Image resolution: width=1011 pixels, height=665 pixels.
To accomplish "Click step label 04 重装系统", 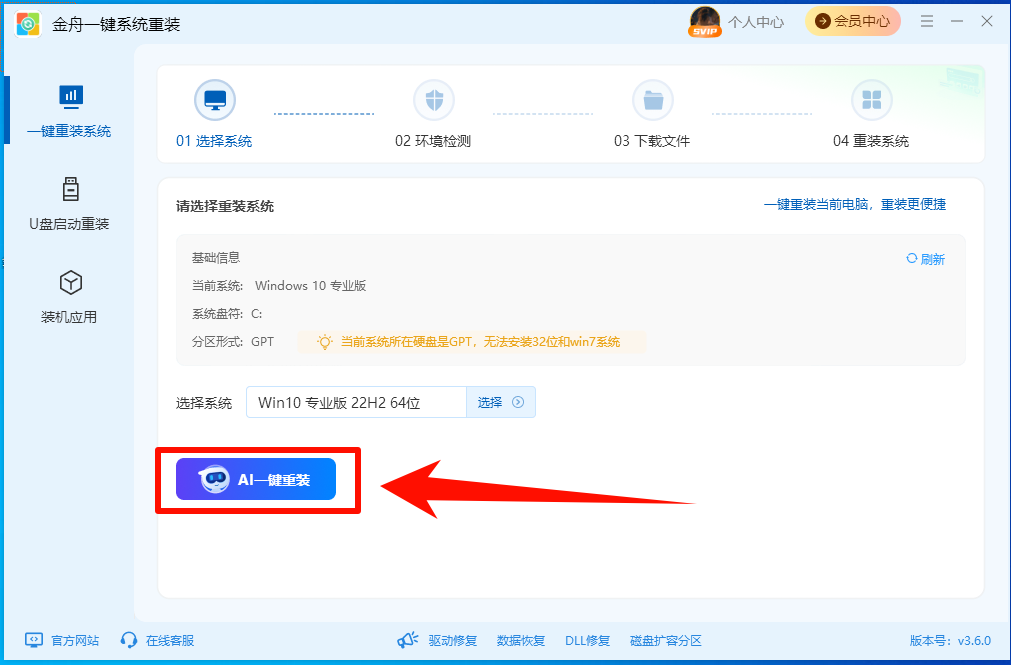I will [871, 141].
